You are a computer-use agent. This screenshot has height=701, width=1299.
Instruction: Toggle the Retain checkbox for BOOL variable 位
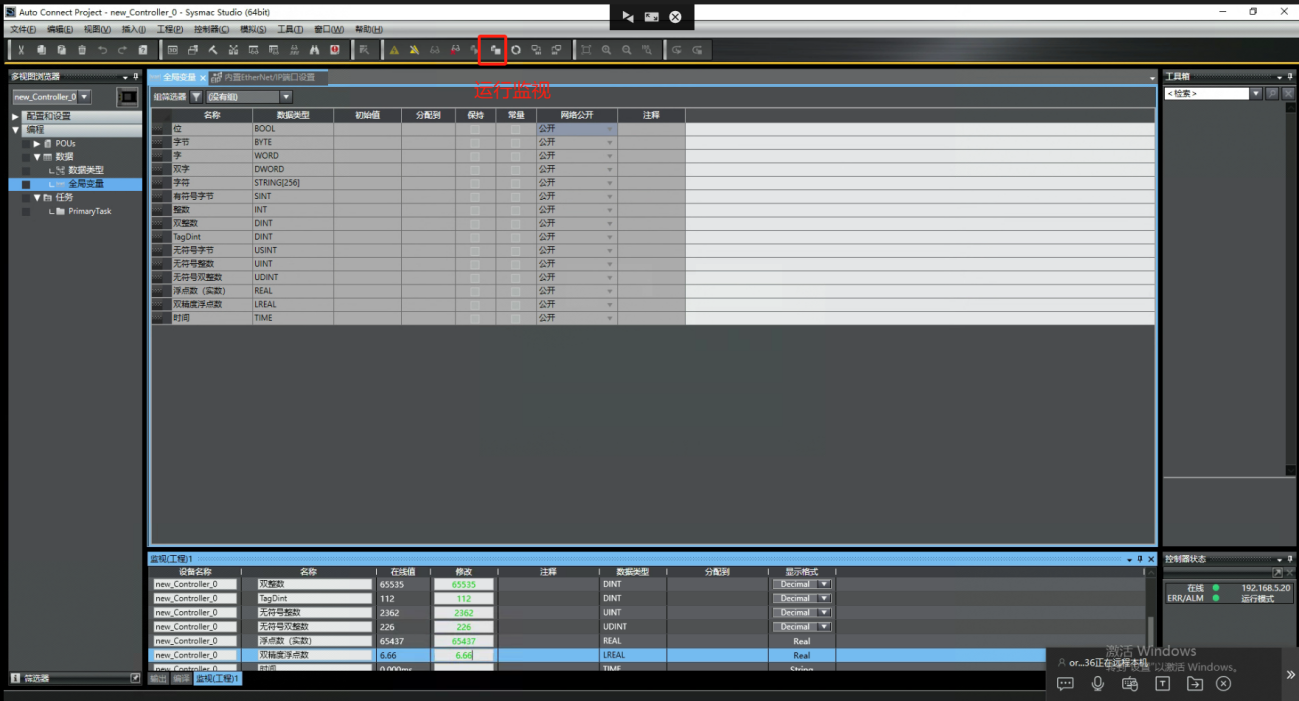475,129
